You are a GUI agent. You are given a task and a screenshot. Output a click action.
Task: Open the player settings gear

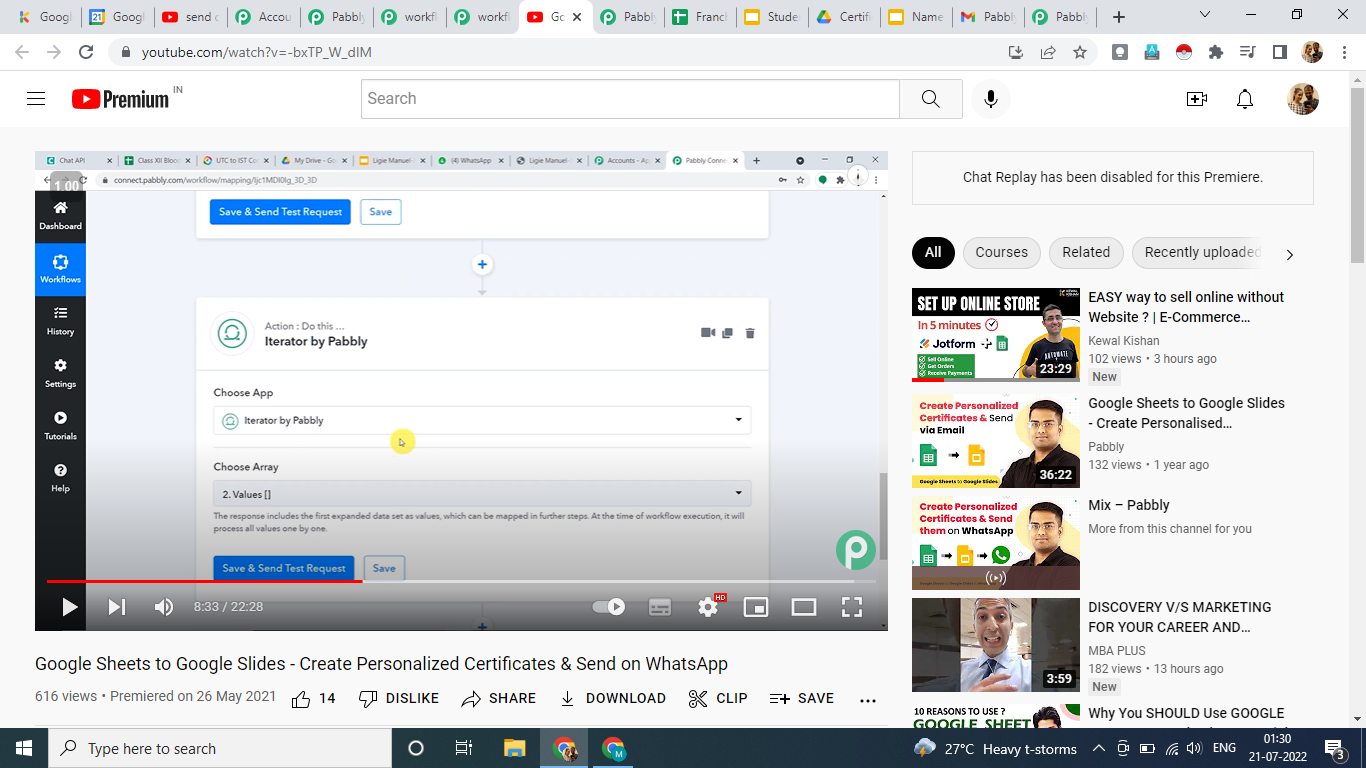coord(708,607)
